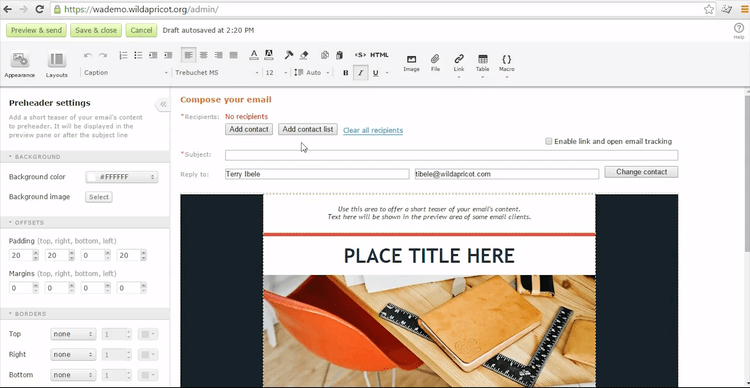Image resolution: width=750 pixels, height=388 pixels.
Task: Click the <S> snippet icon
Action: [360, 55]
